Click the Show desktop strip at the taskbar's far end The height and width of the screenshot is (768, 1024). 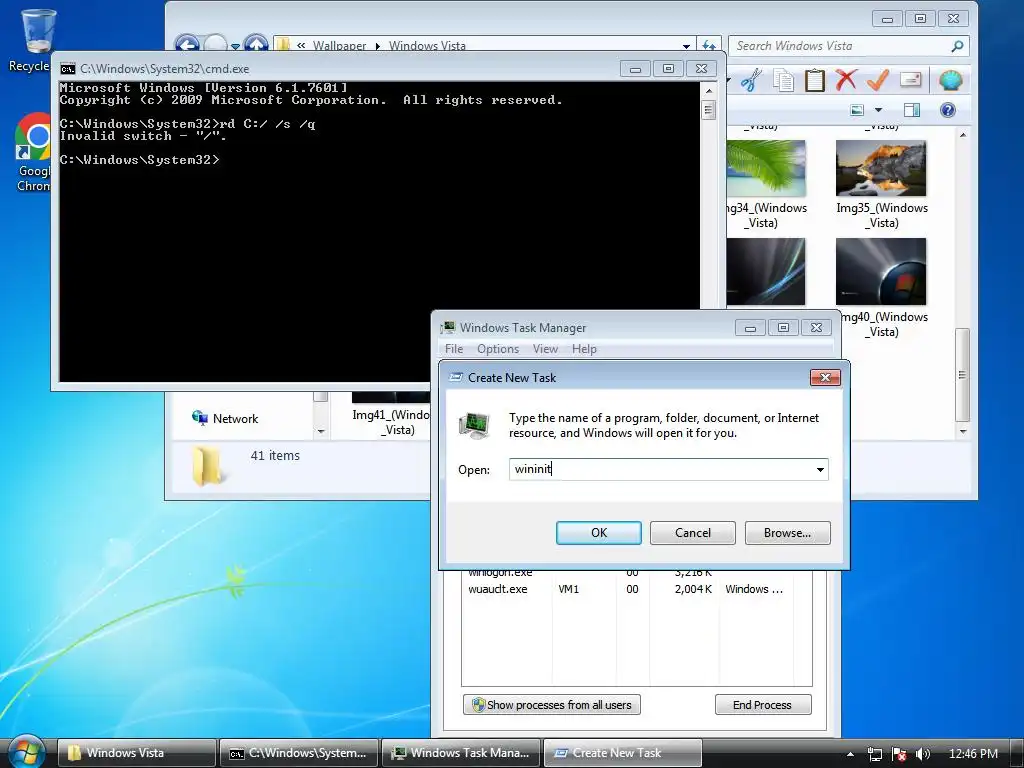[1017, 752]
